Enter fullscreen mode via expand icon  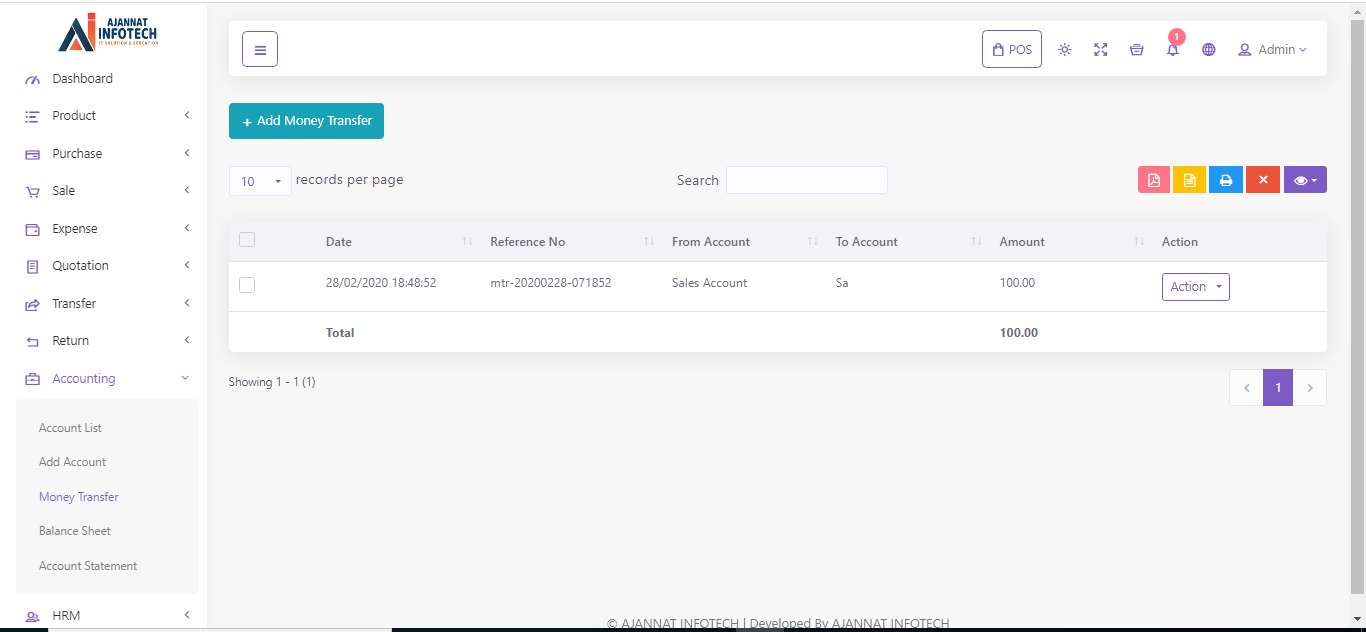(1101, 49)
